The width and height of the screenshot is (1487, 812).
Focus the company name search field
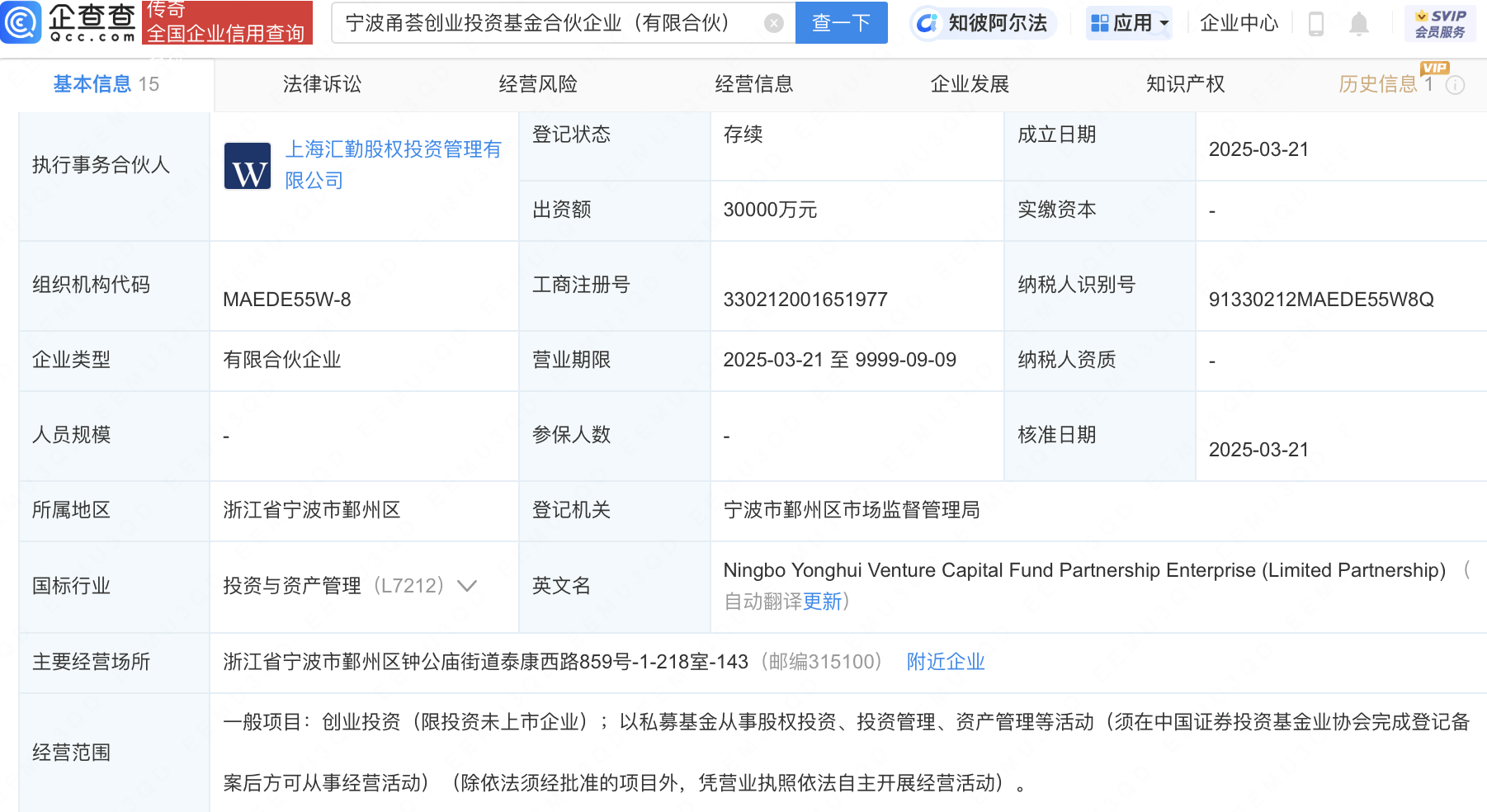549,23
